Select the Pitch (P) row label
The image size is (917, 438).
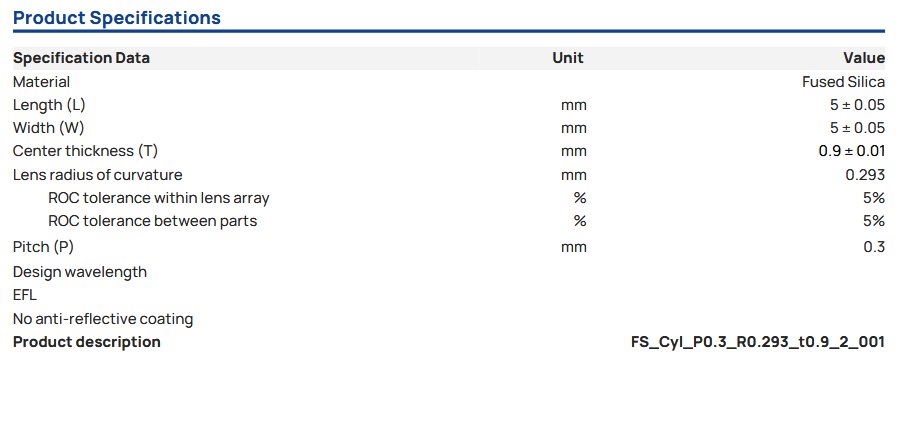(43, 246)
